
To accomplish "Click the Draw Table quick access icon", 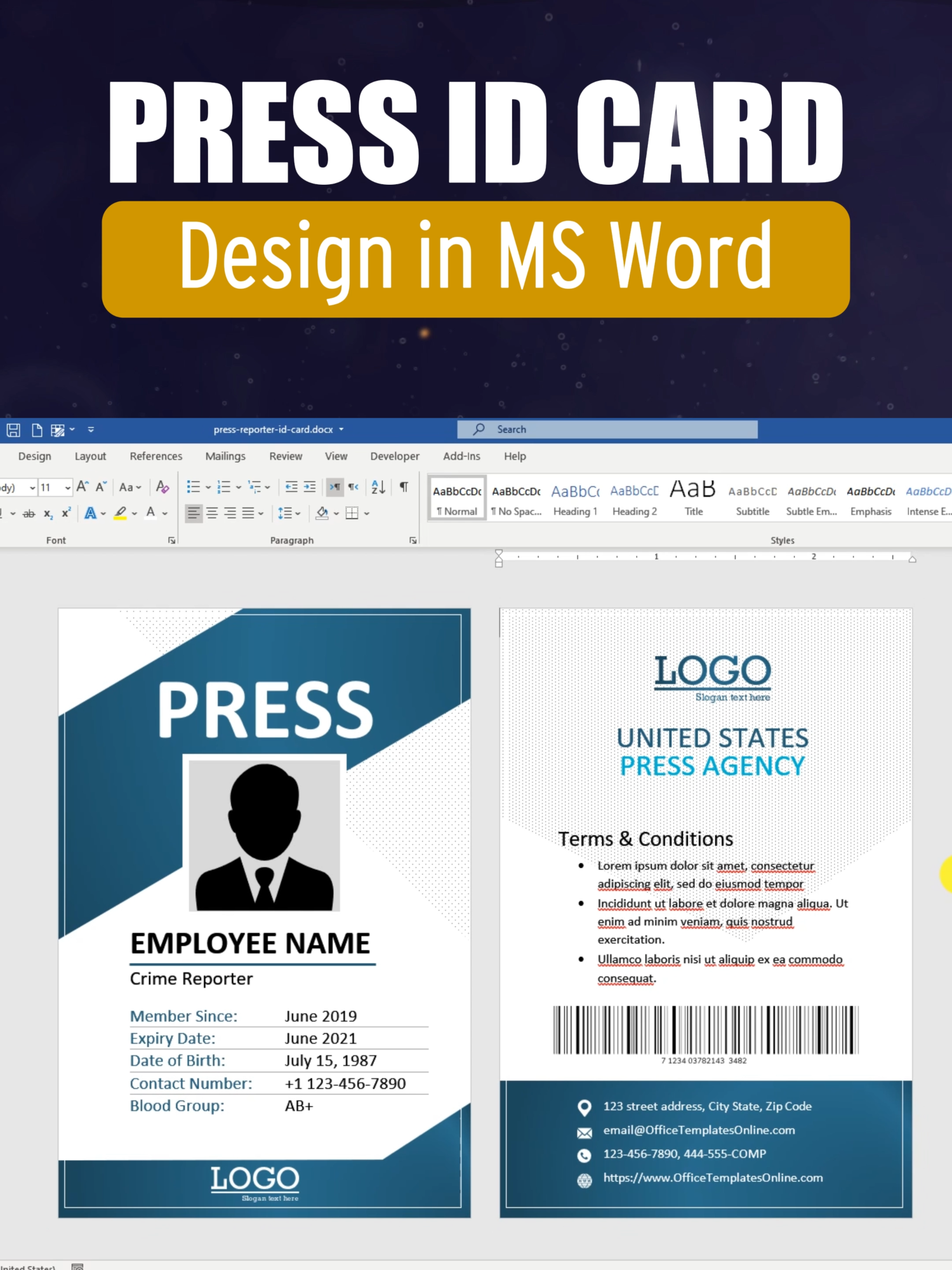I will coord(58,430).
